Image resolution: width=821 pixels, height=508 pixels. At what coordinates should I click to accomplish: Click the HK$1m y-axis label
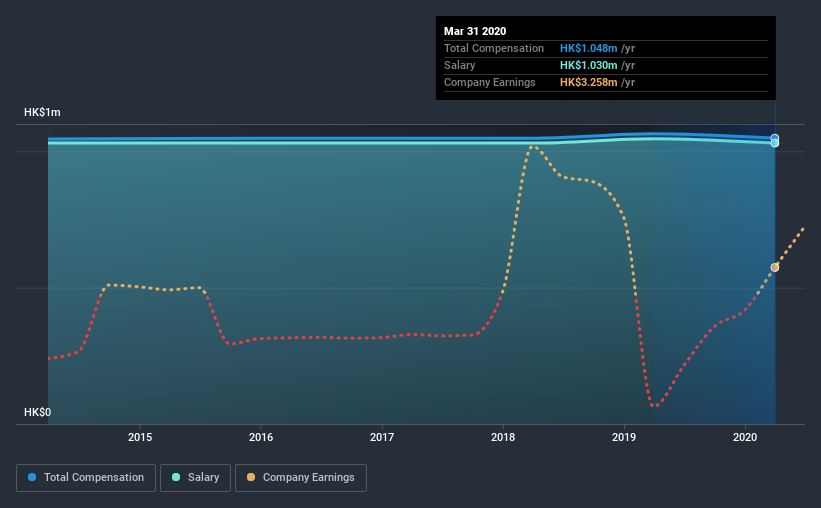(42, 112)
